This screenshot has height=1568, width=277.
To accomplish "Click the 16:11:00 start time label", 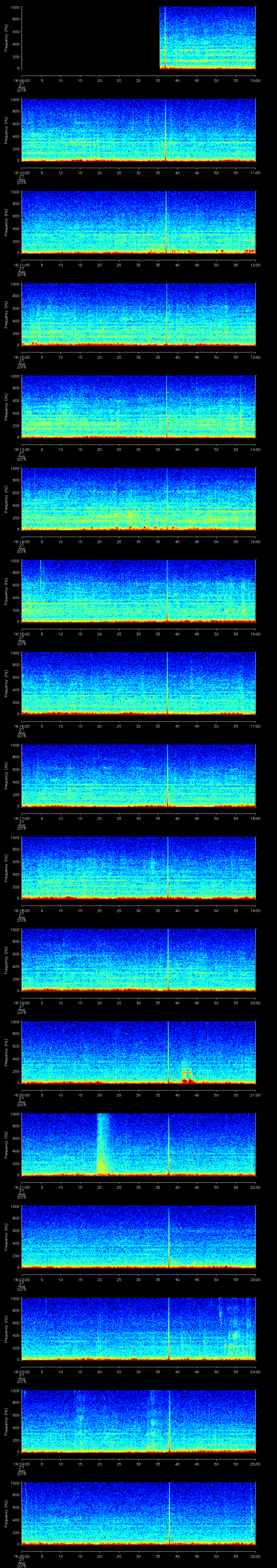I will [21, 265].
